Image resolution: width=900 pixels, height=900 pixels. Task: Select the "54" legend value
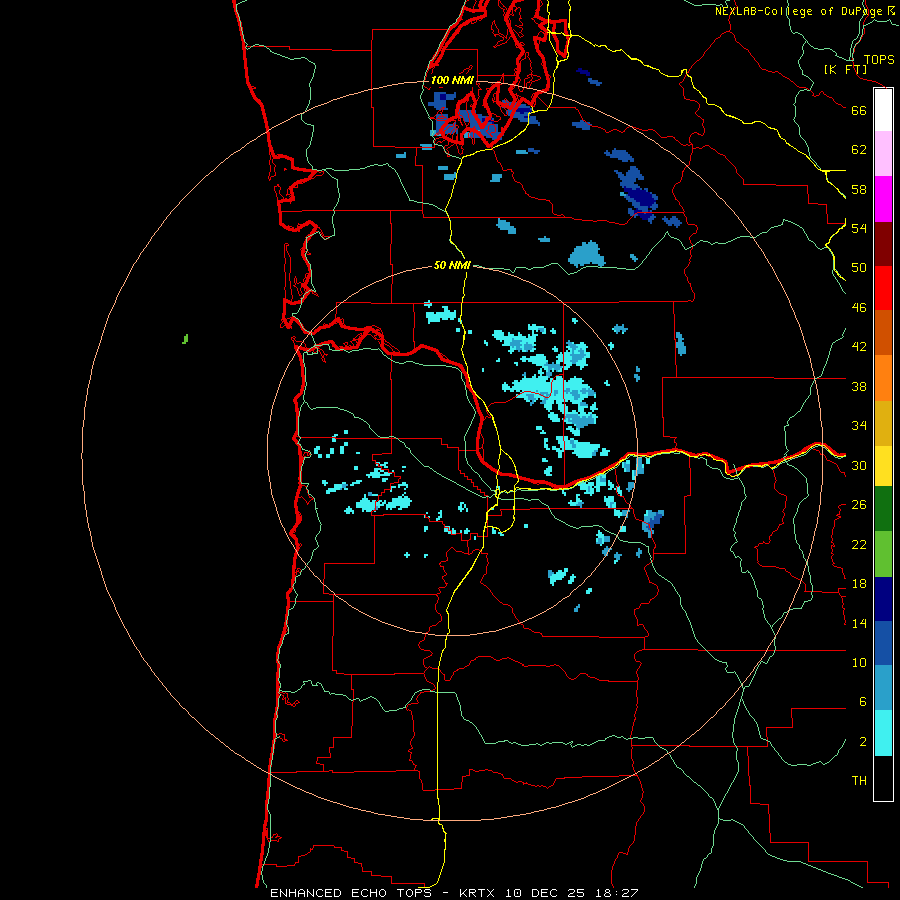[859, 228]
